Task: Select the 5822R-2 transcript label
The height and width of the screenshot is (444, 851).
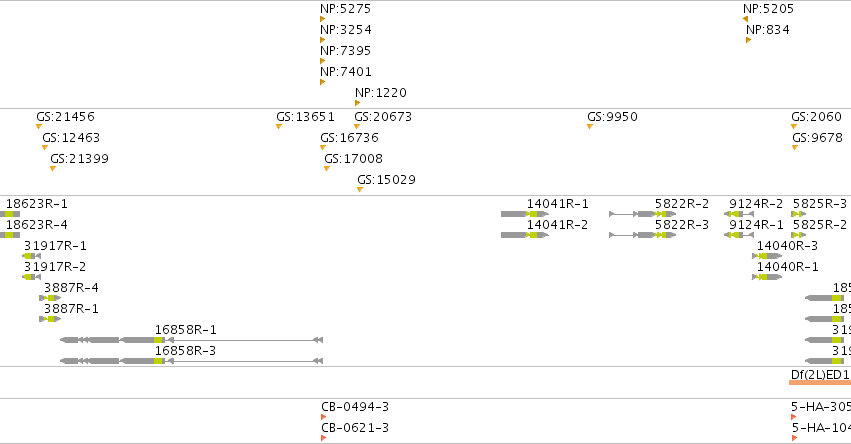Action: 682,204
